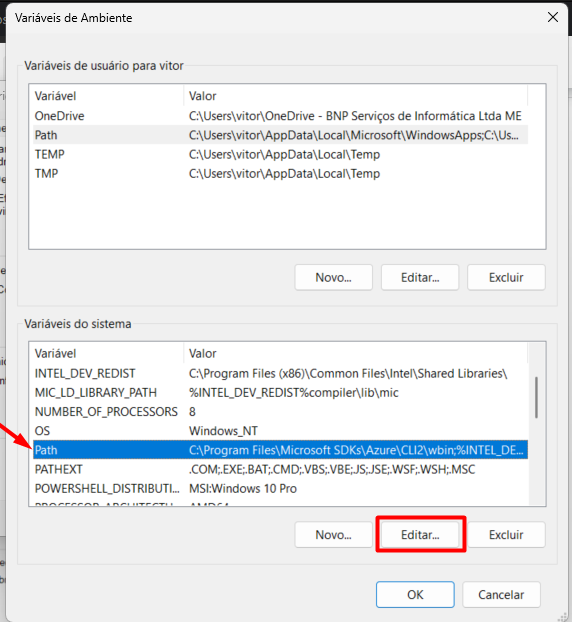Screen dimensions: 572x622
Task: Select POWERSHELL_DISTRIBUTI... system variable
Action: [280, 488]
